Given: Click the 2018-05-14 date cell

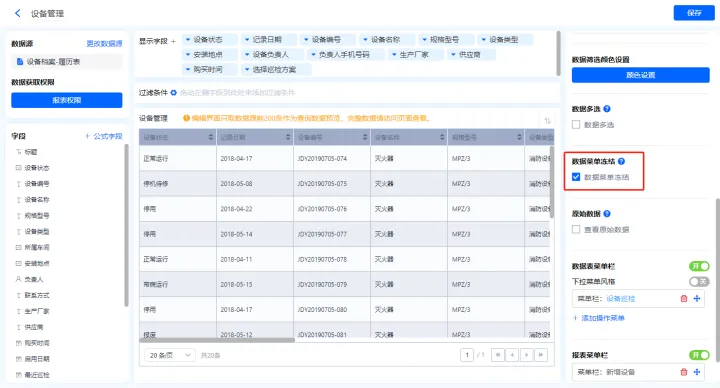Looking at the screenshot, I should [x=255, y=234].
